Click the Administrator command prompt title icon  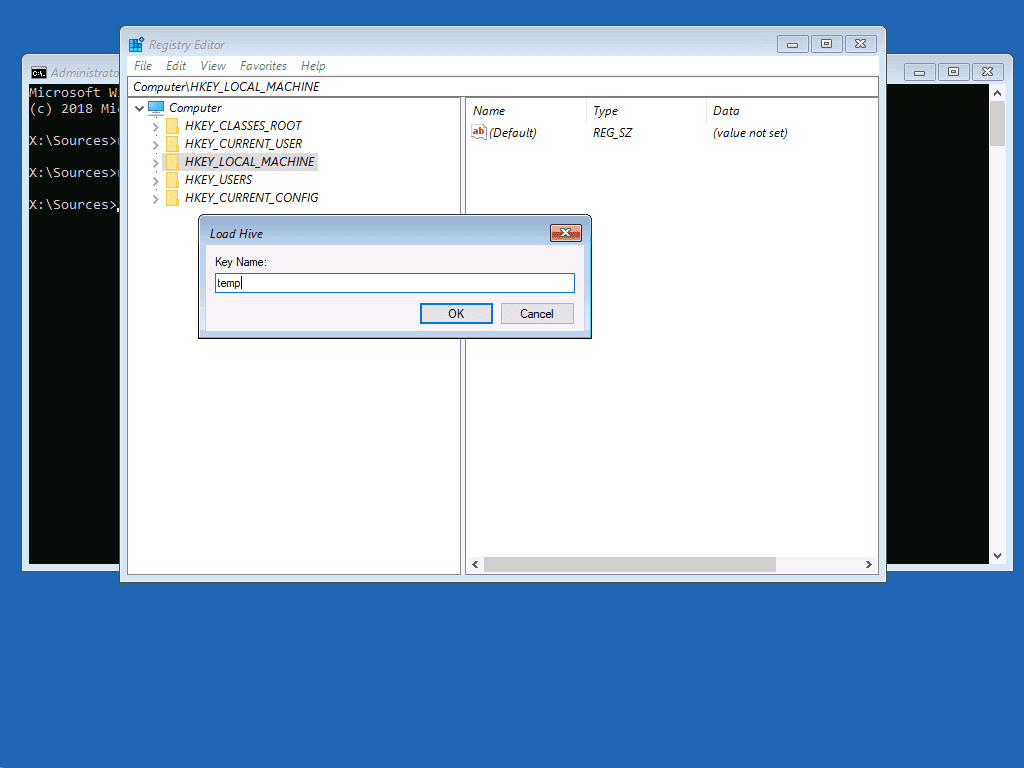[38, 71]
